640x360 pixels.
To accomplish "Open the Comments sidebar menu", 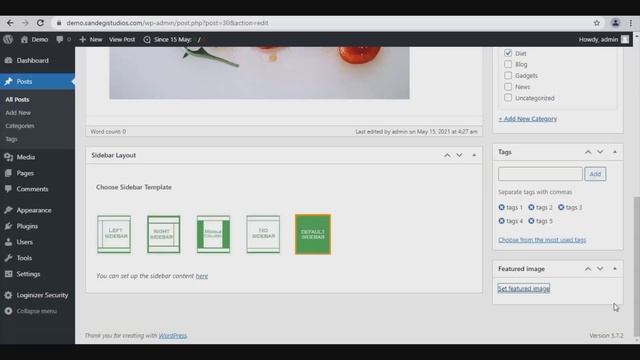I will tap(32, 189).
